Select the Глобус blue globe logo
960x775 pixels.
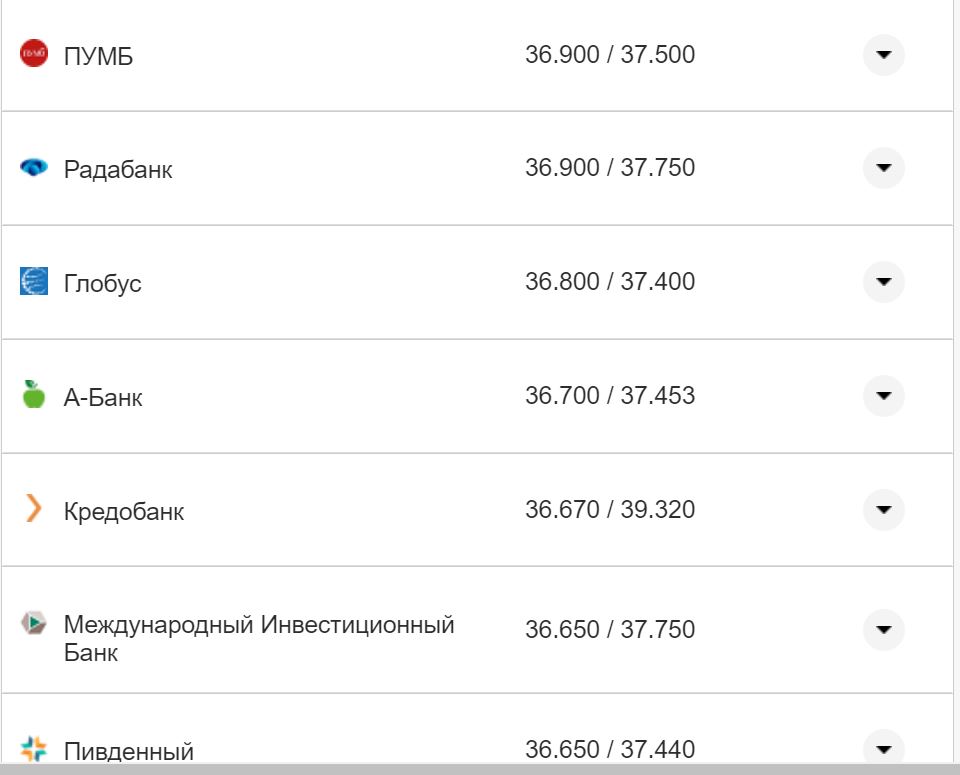click(x=35, y=282)
